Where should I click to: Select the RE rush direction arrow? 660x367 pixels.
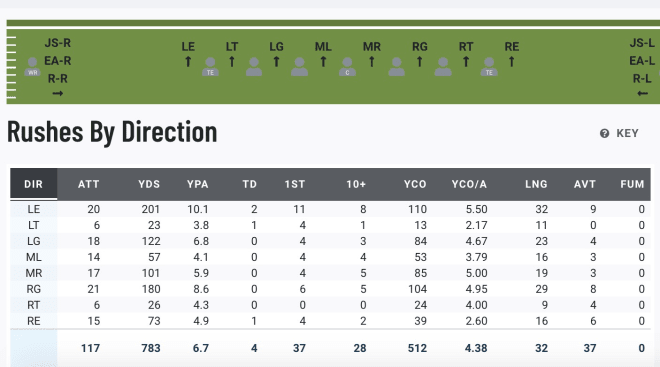pos(511,62)
